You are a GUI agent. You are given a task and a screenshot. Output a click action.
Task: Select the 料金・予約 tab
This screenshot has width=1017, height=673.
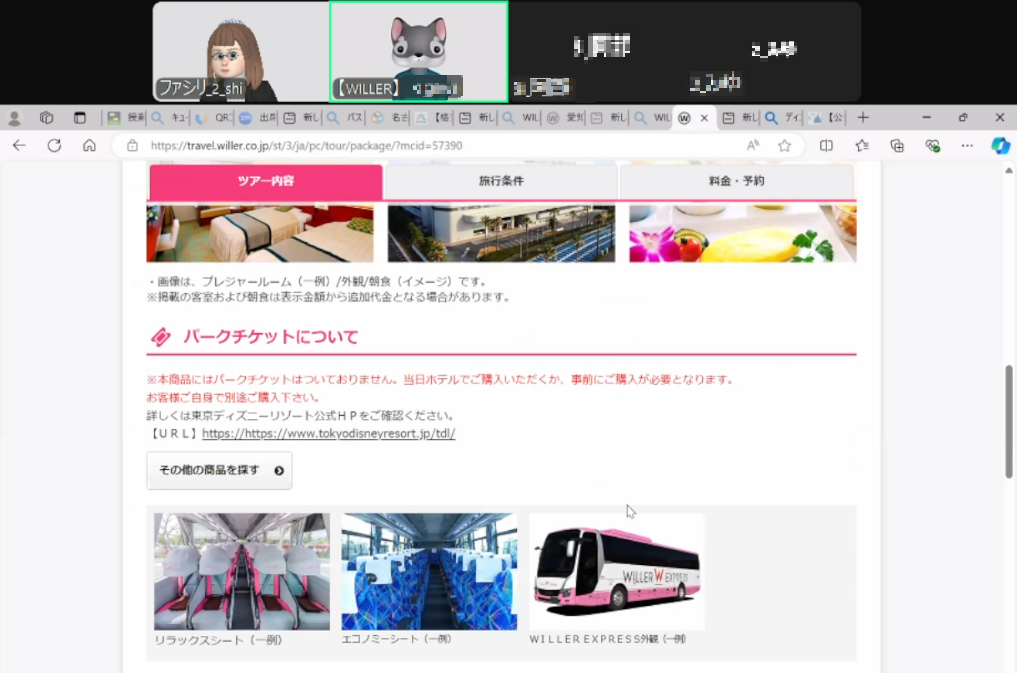[737, 182]
